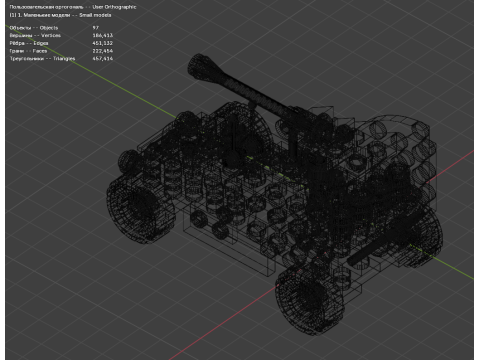Image resolution: width=480 pixels, height=360 pixels.
Task: Click the objects count value 97
Action: [x=96, y=28]
